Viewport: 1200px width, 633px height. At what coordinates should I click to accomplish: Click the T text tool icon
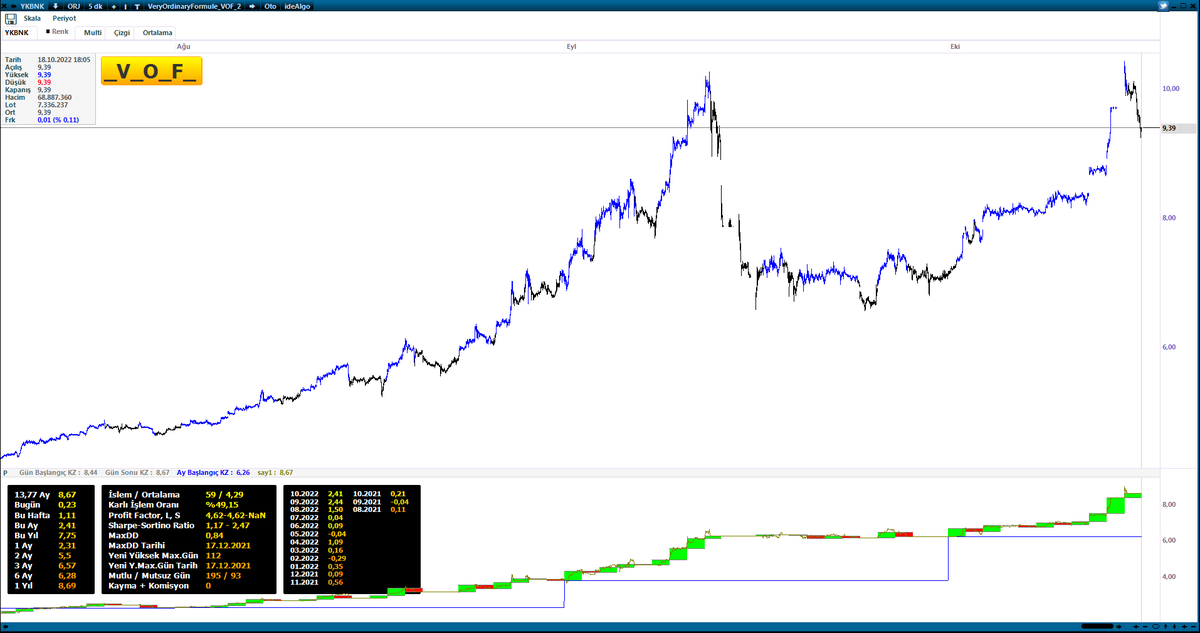pos(137,6)
